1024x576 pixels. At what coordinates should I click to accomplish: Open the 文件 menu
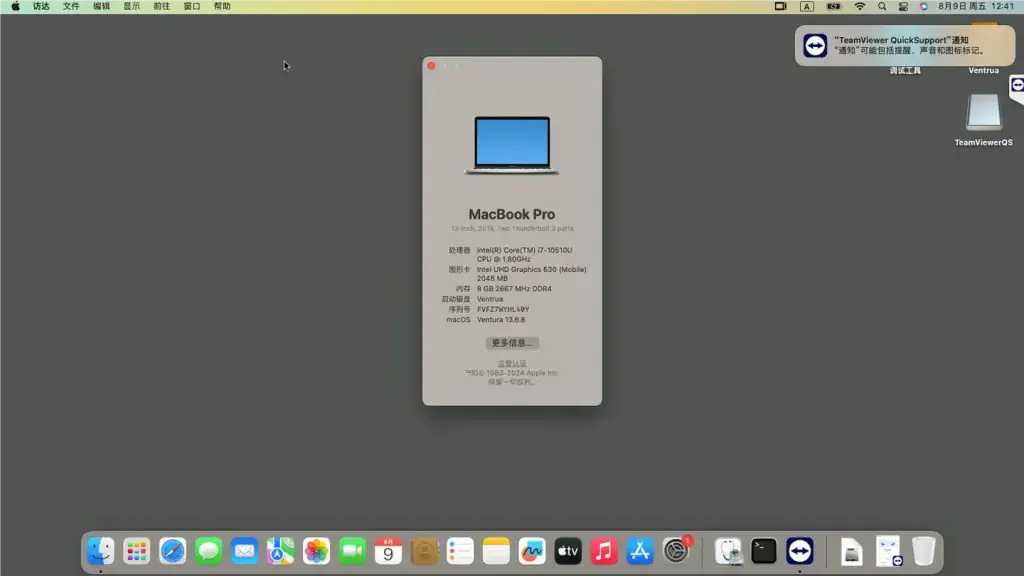tap(71, 7)
